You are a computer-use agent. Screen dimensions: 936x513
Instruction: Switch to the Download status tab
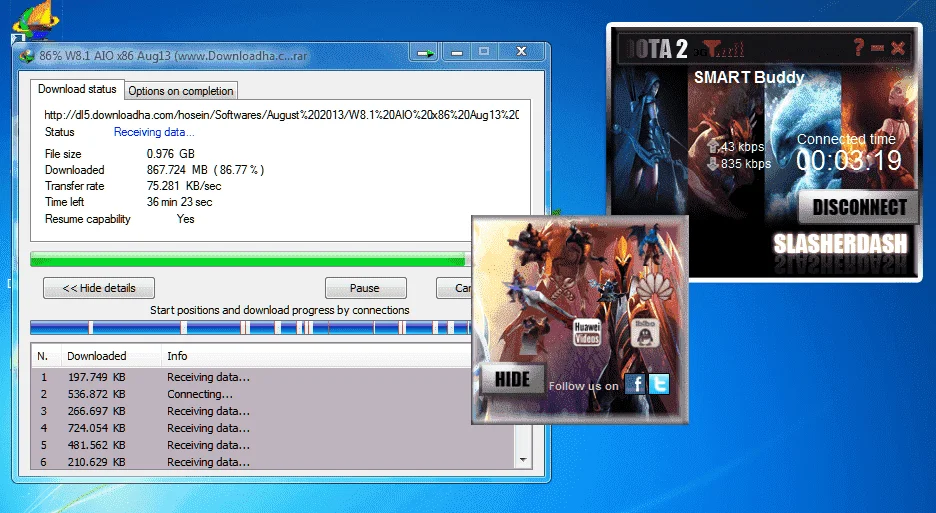click(77, 89)
